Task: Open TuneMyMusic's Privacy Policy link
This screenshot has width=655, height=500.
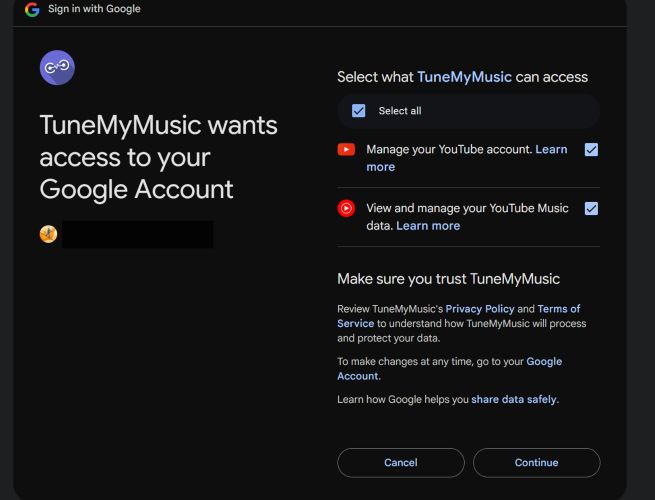Action: click(x=479, y=309)
